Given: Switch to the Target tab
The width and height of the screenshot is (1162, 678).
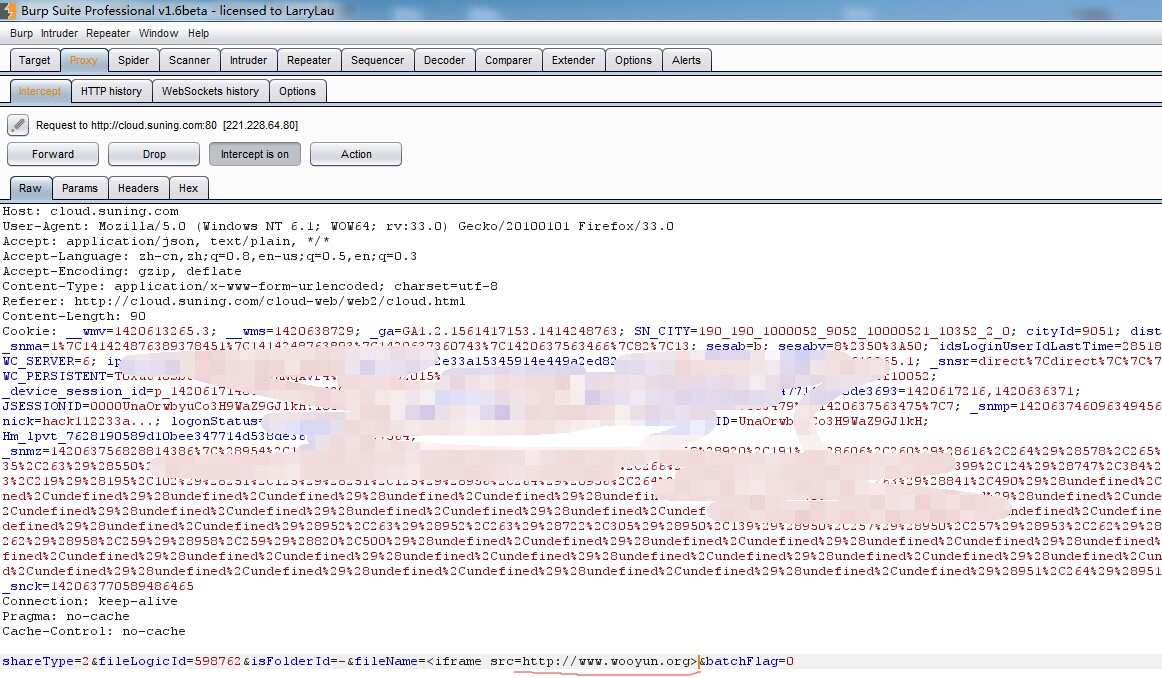Looking at the screenshot, I should tap(35, 60).
